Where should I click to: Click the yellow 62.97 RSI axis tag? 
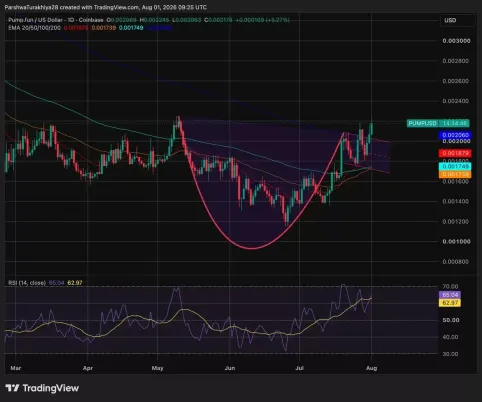click(x=450, y=303)
